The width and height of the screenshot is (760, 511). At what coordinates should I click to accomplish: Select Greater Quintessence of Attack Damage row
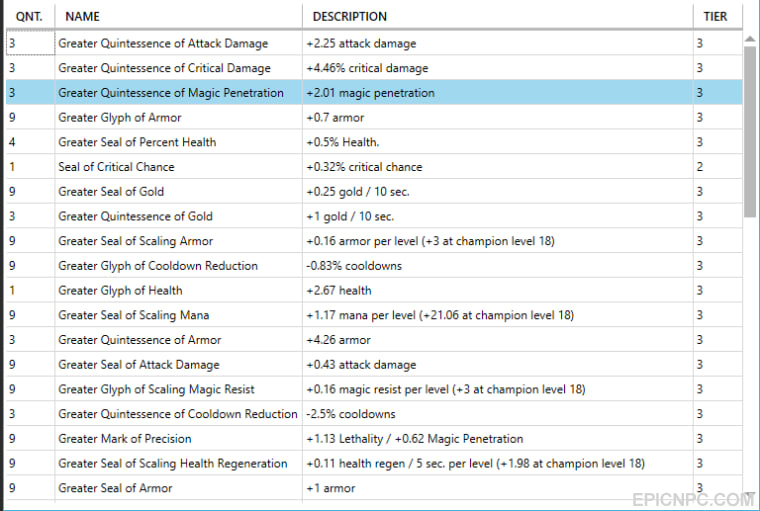tap(374, 43)
